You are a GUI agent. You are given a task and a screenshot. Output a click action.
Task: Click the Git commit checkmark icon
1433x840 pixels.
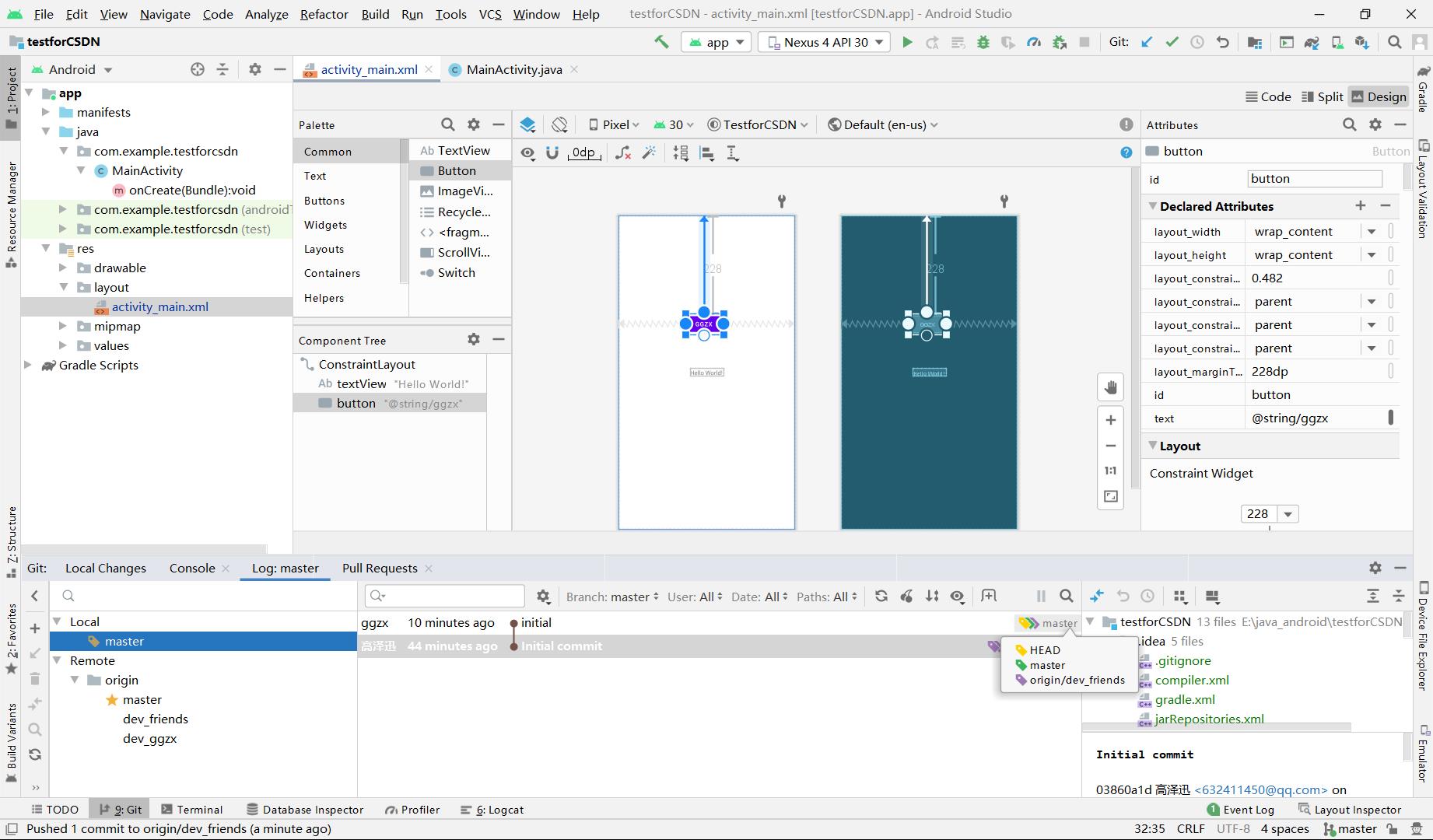click(1172, 42)
